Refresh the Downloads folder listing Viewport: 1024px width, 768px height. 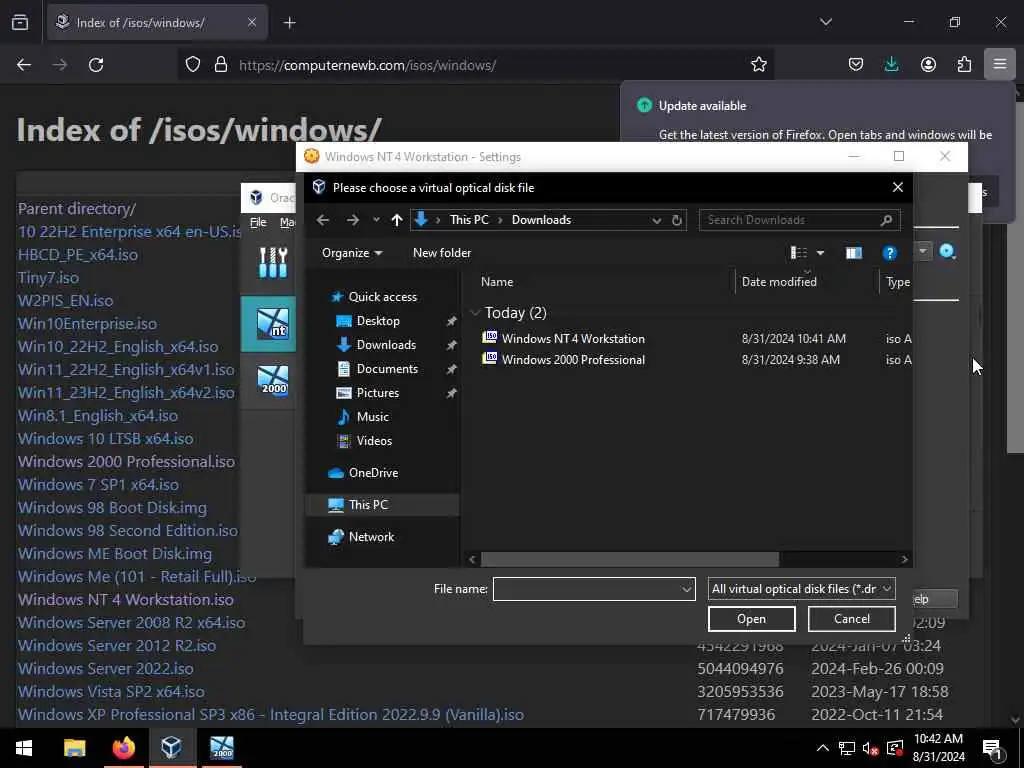click(677, 220)
